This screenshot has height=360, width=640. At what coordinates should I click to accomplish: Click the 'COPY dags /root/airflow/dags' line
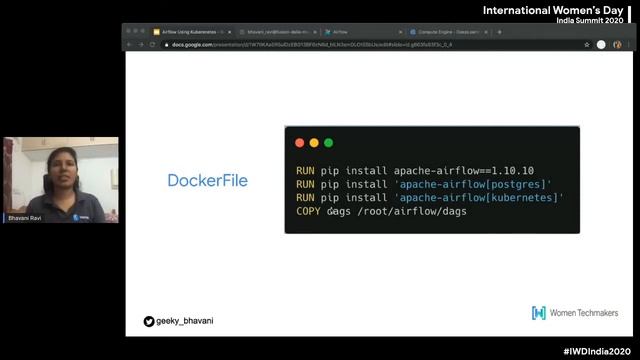(381, 211)
